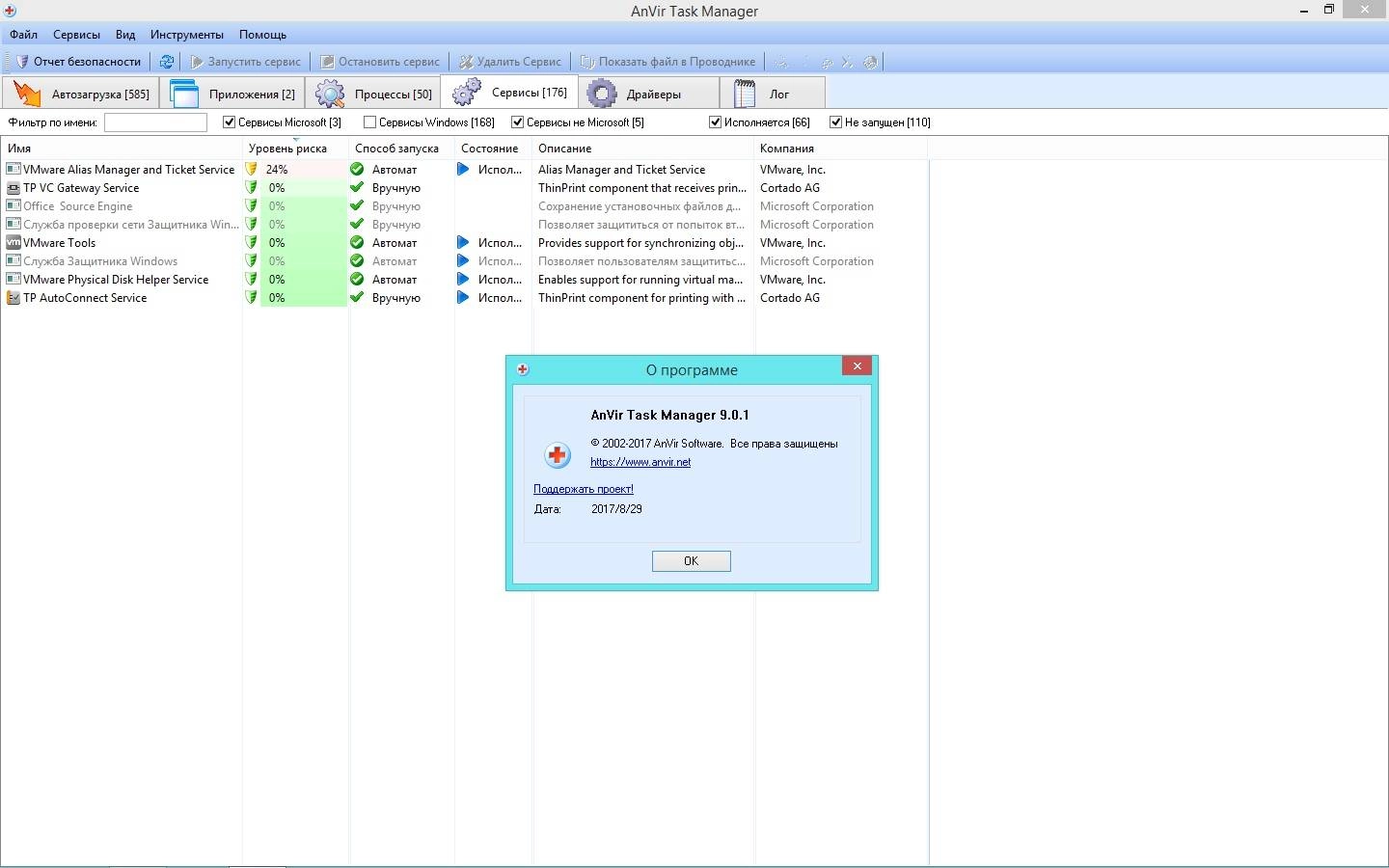Select the Сервисы [176] tab
The height and width of the screenshot is (868, 1389).
click(509, 93)
